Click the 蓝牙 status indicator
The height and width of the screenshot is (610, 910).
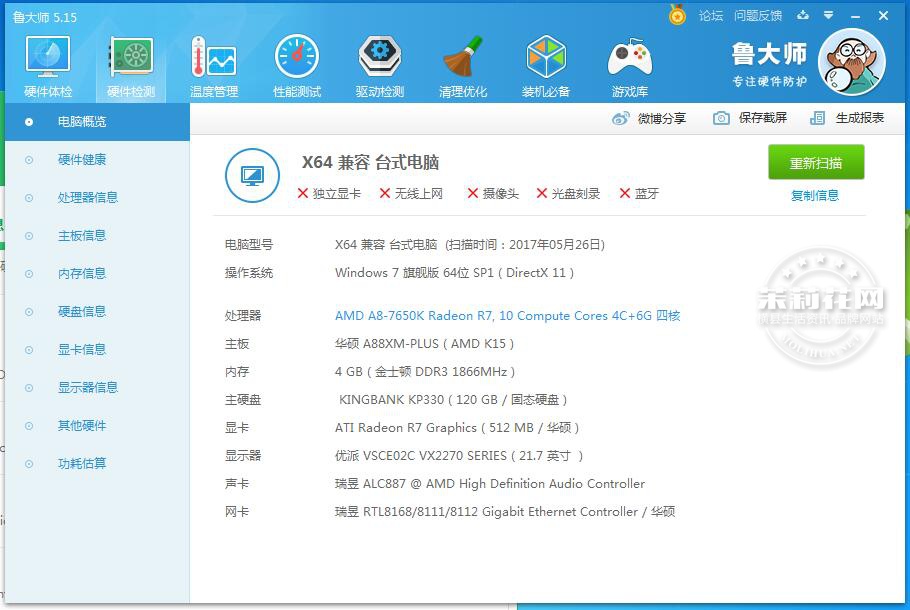click(639, 193)
